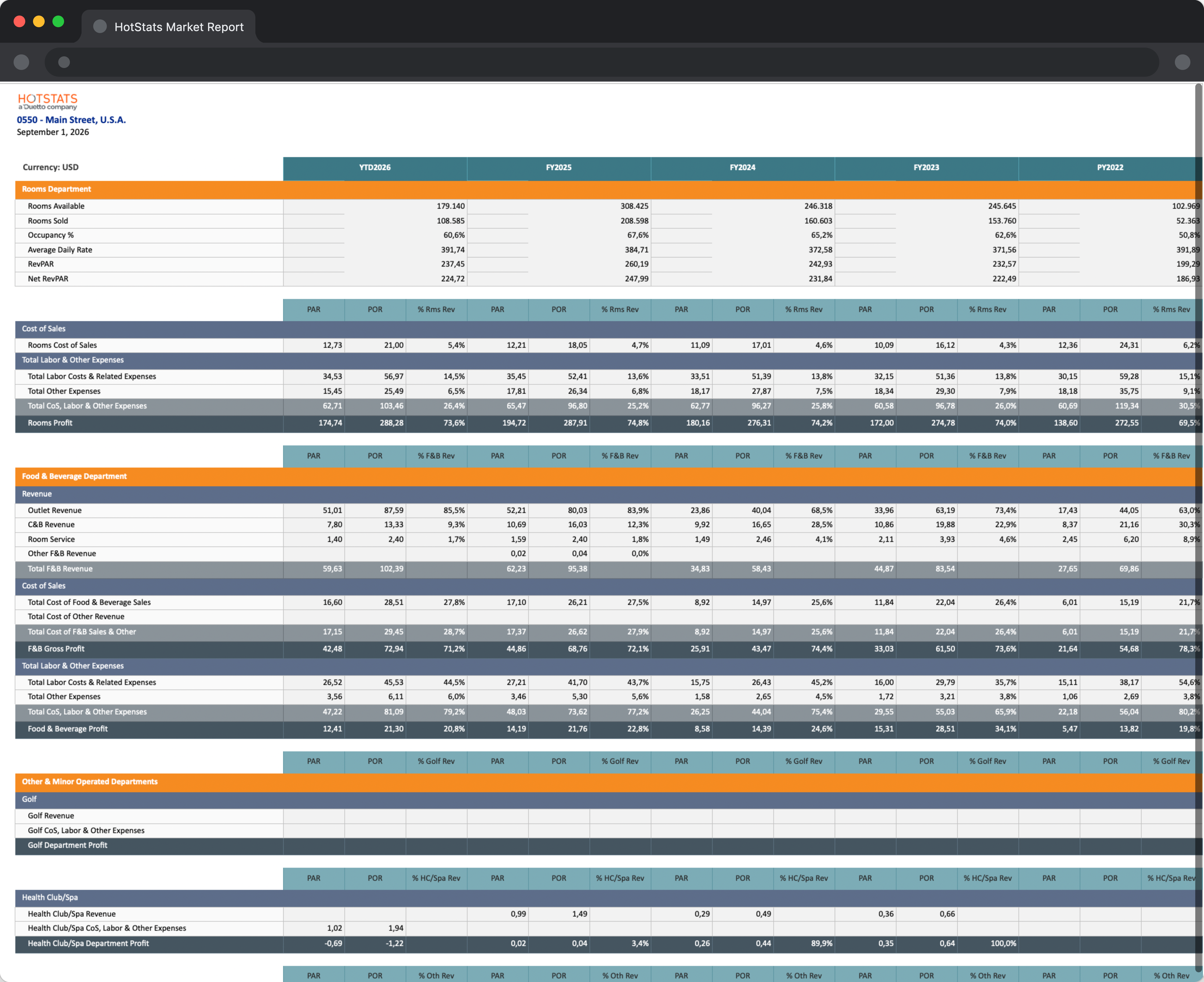Click the Rooms Sold row label
This screenshot has height=982, width=1204.
click(x=48, y=221)
